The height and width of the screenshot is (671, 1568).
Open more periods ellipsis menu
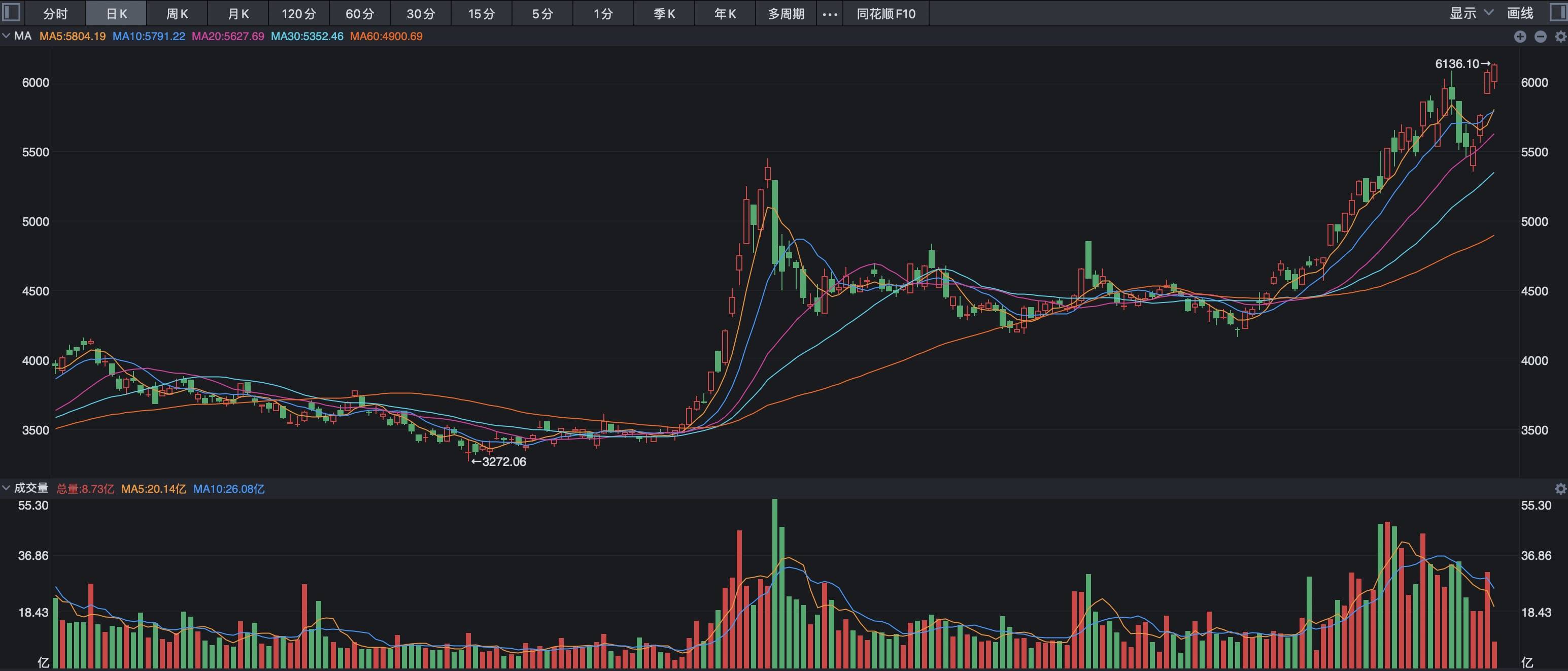point(830,13)
